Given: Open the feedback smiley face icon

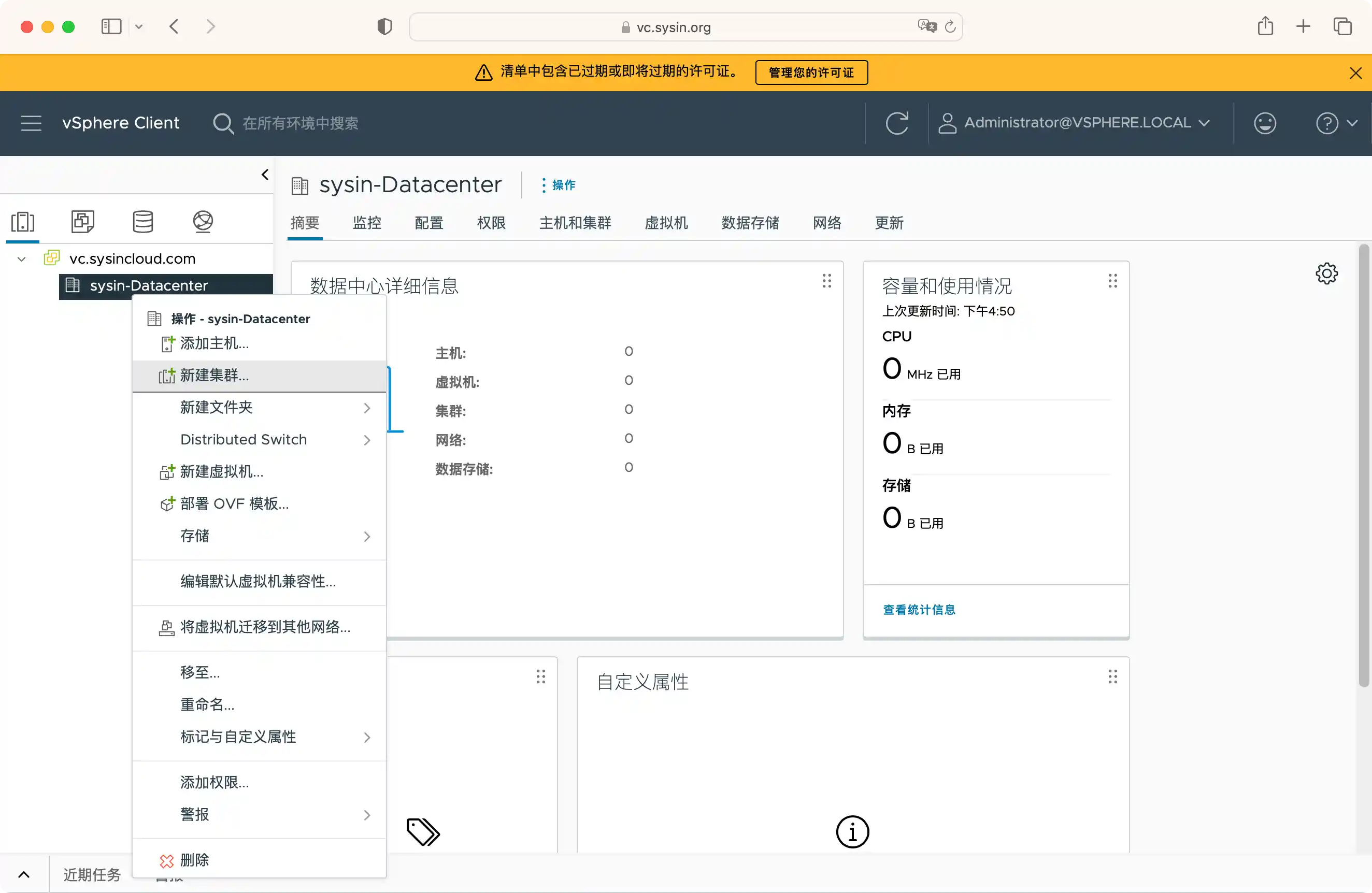Looking at the screenshot, I should (1265, 123).
